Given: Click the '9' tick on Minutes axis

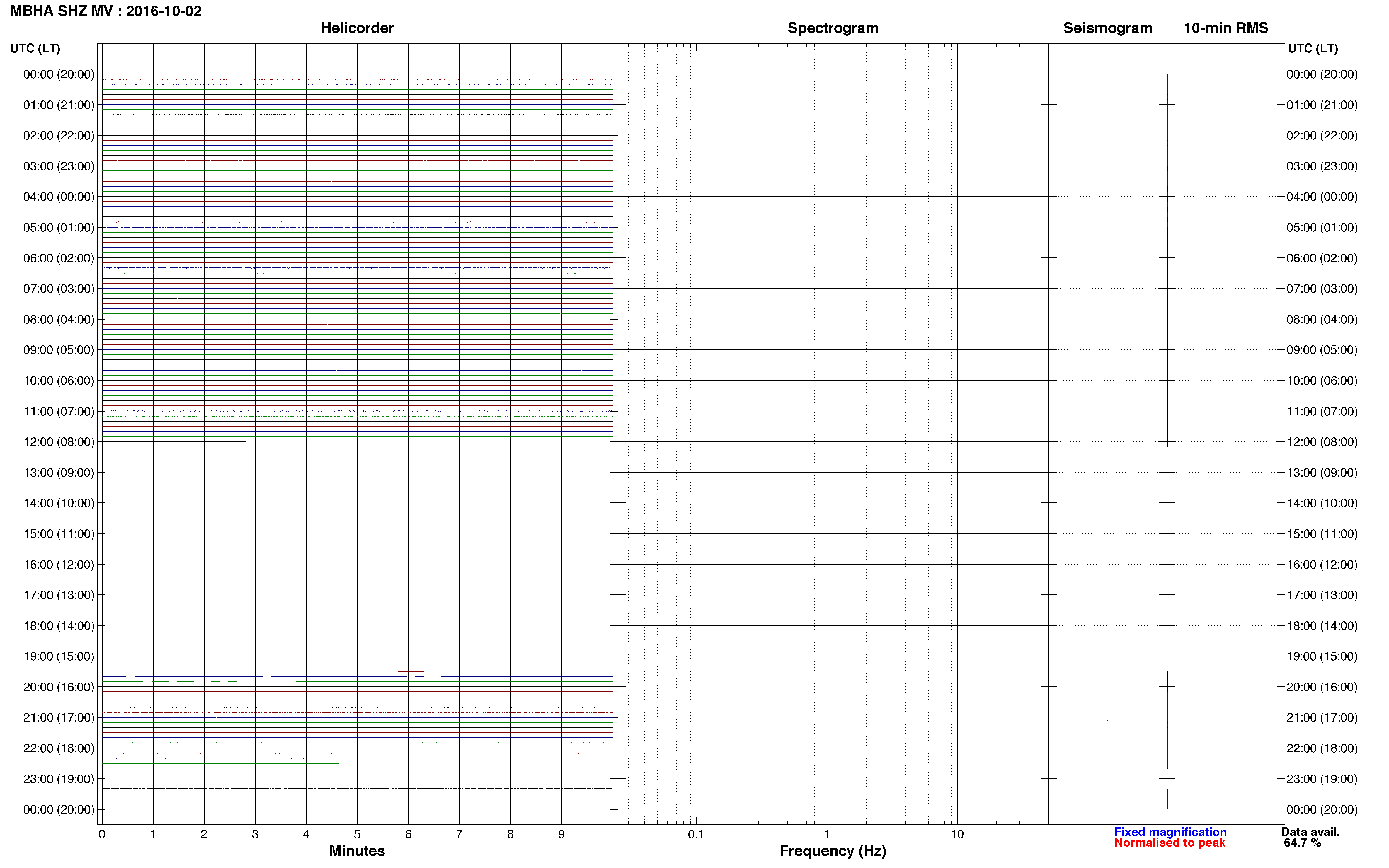Looking at the screenshot, I should 561,835.
